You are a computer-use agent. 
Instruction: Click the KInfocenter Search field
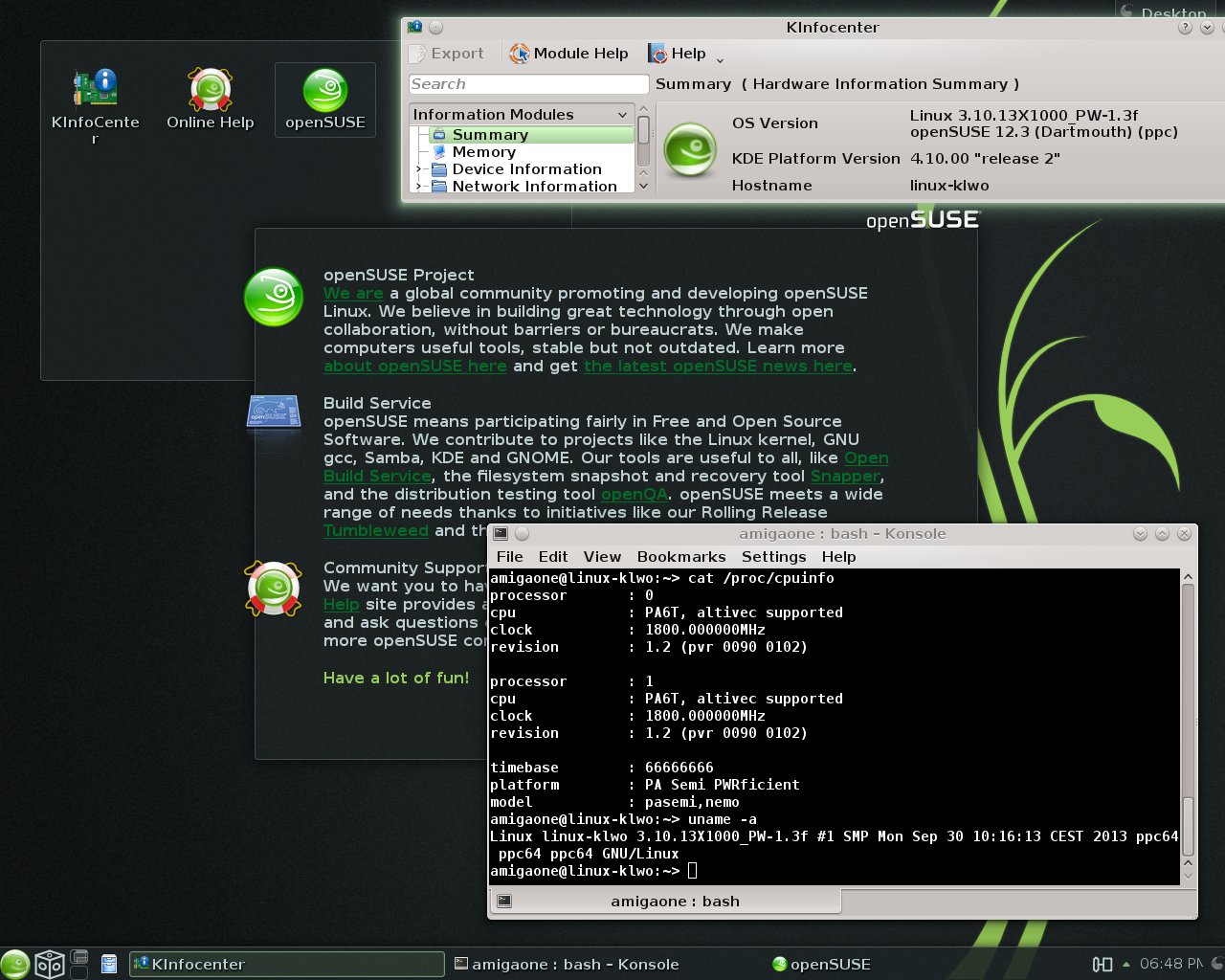528,84
